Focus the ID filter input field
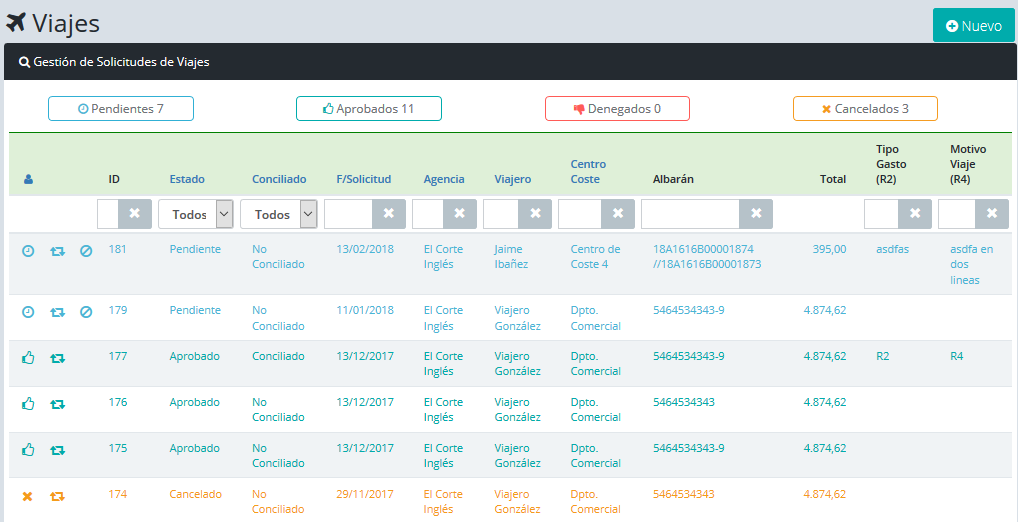Viewport: 1018px width, 522px height. 108,214
